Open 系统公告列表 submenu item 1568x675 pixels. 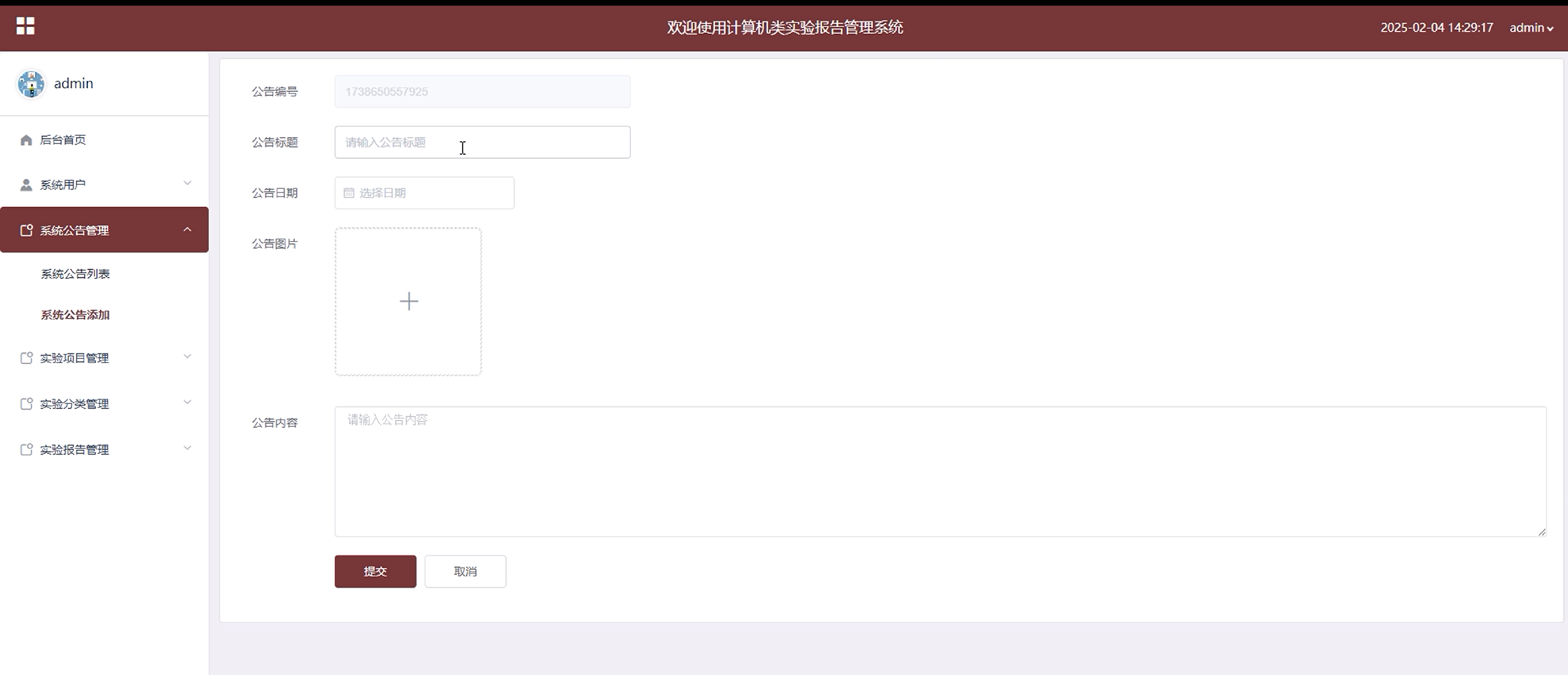tap(76, 274)
